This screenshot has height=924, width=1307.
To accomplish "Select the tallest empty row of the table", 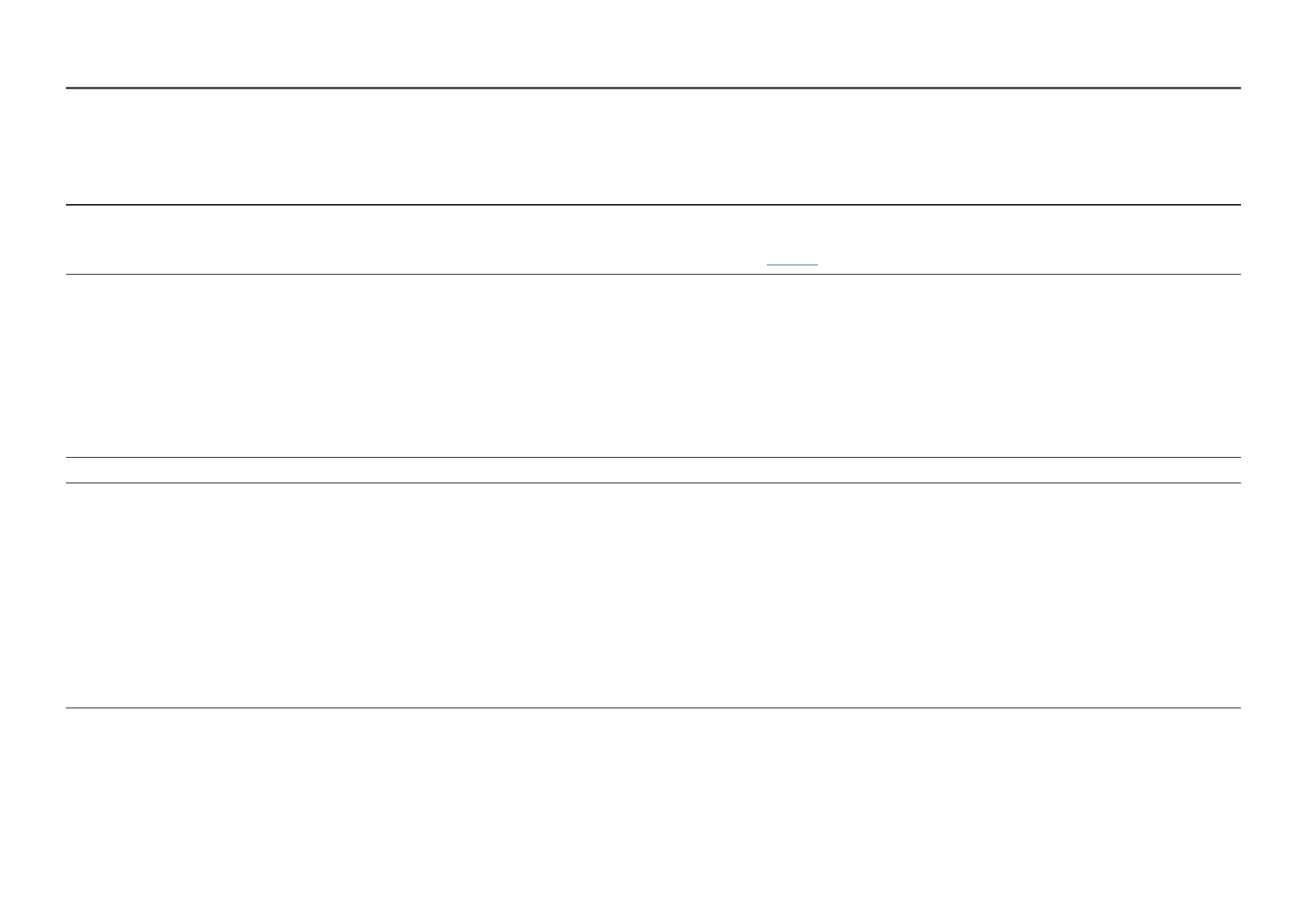I will click(x=653, y=595).
